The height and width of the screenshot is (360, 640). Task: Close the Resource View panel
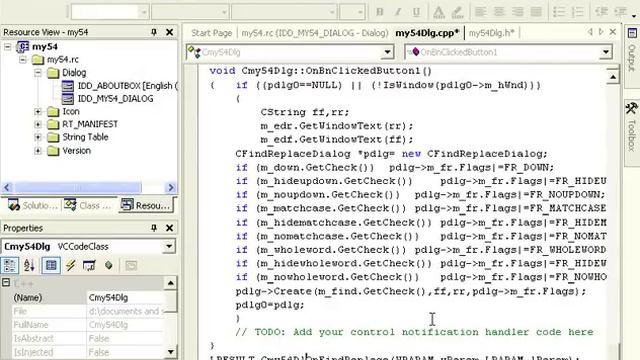(x=169, y=32)
